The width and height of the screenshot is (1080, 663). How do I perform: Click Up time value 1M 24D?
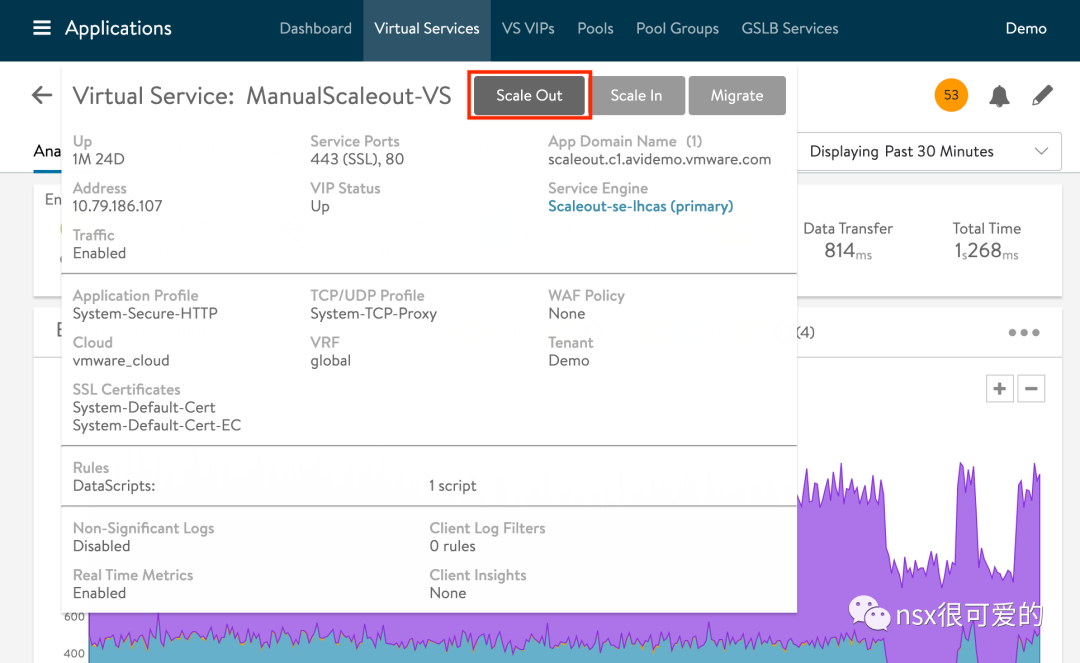(x=98, y=159)
